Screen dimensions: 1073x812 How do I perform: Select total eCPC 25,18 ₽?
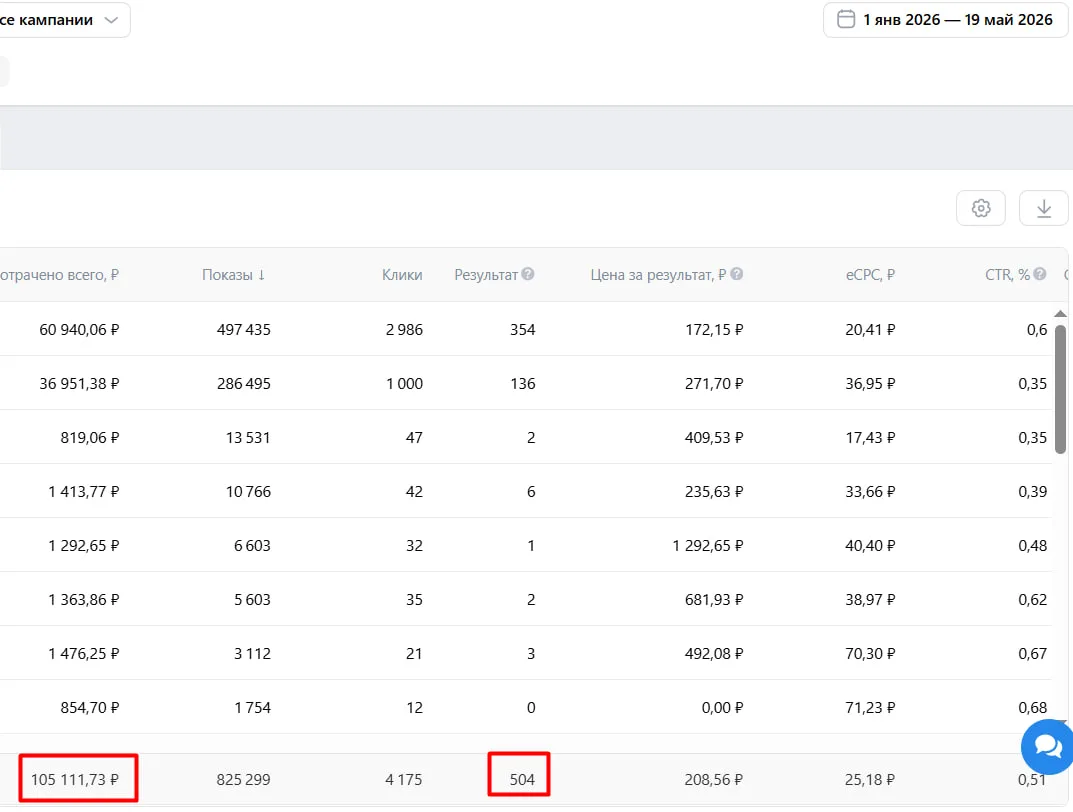[x=870, y=780]
